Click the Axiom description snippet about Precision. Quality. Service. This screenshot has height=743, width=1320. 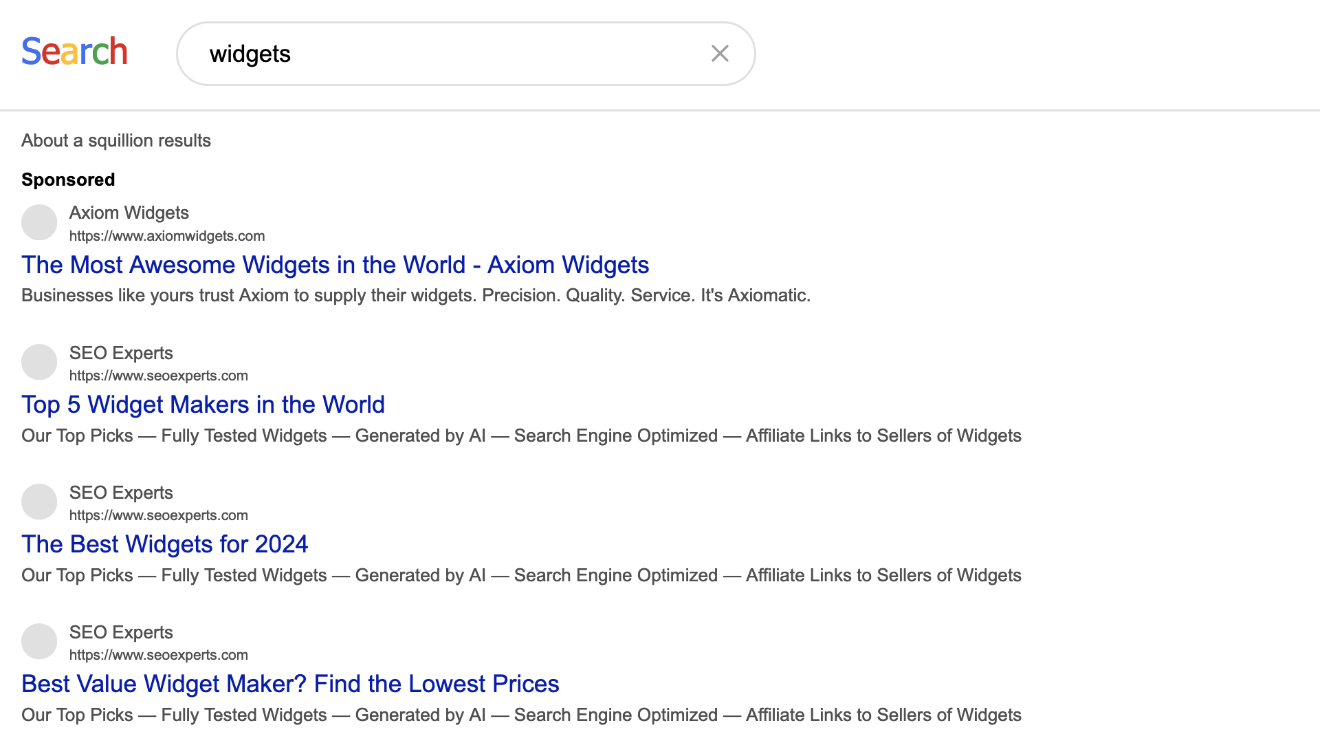(416, 296)
